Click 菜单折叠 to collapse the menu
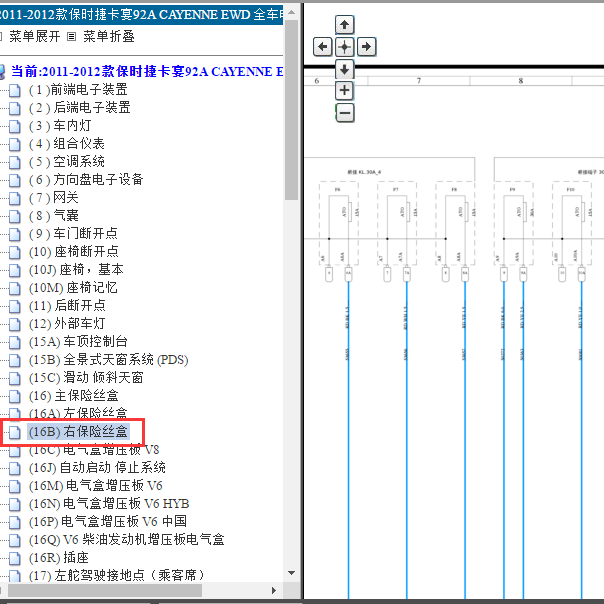 (x=109, y=37)
